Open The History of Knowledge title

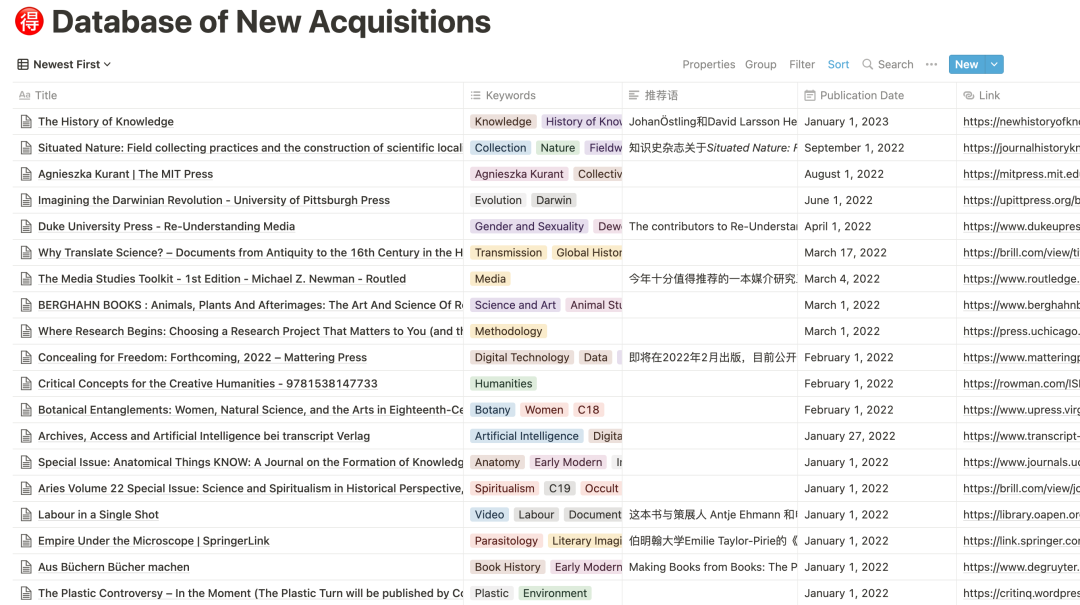(105, 121)
